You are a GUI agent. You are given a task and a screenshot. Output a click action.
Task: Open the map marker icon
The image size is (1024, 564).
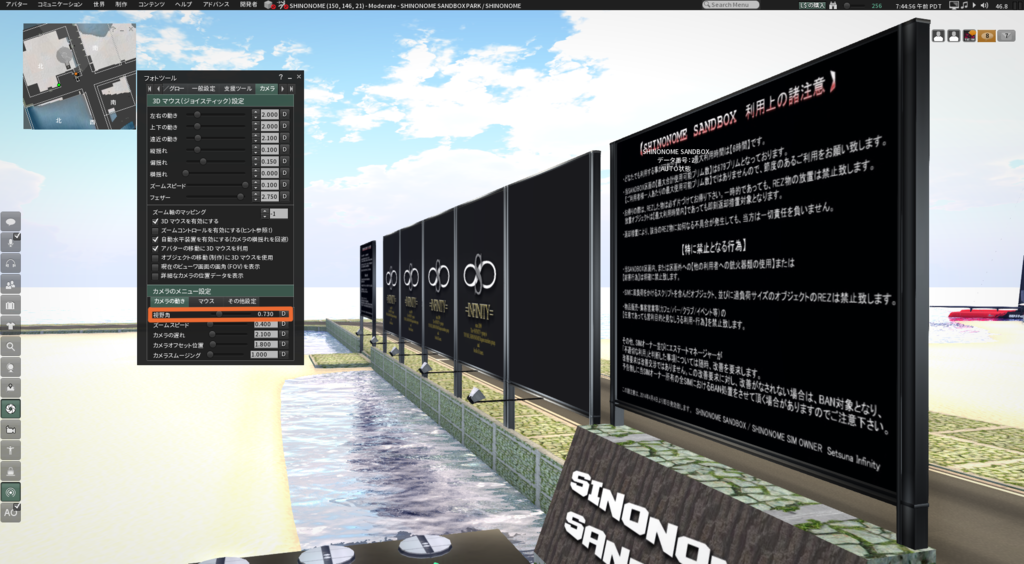tap(10, 388)
